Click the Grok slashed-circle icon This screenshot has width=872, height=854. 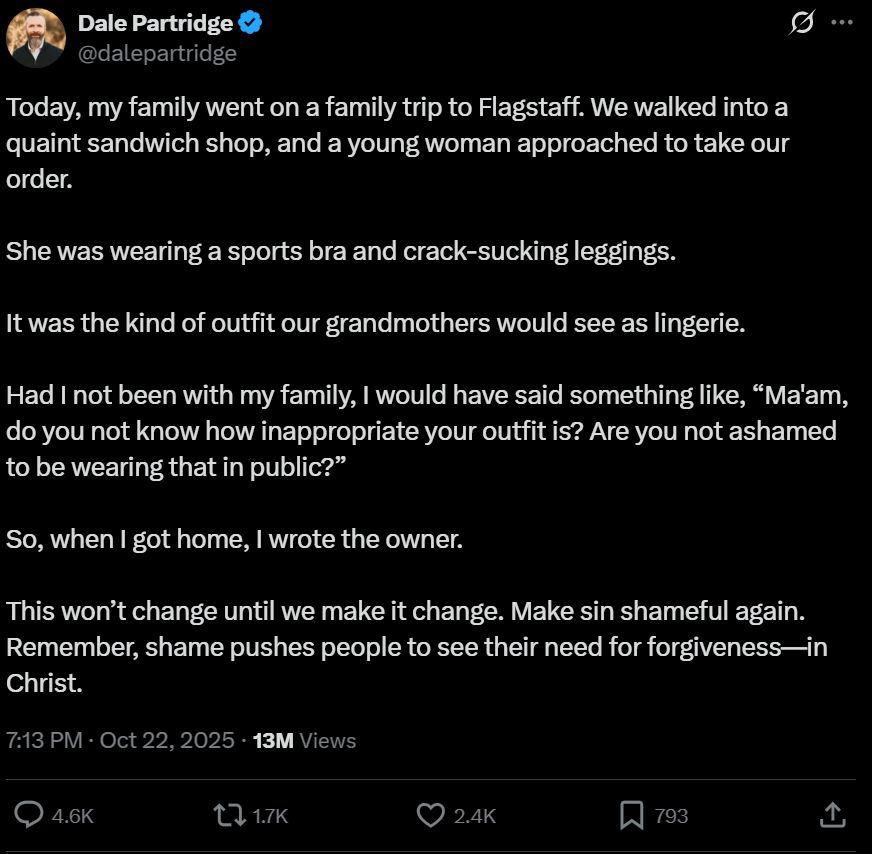[x=801, y=24]
